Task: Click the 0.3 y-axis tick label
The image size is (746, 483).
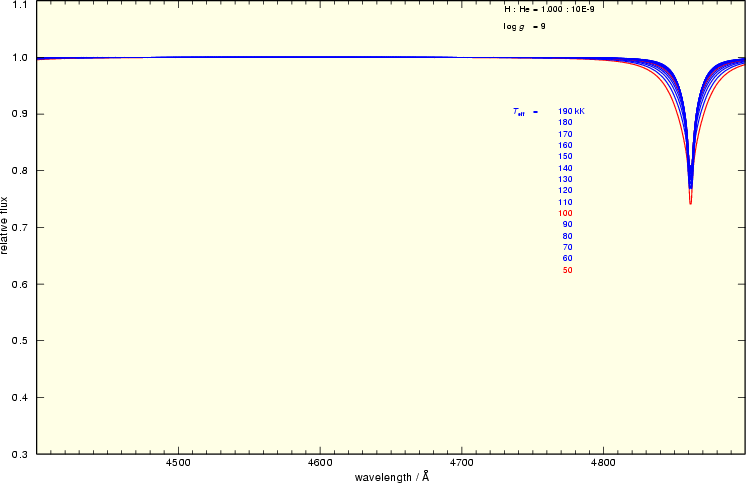Action: (x=20, y=454)
